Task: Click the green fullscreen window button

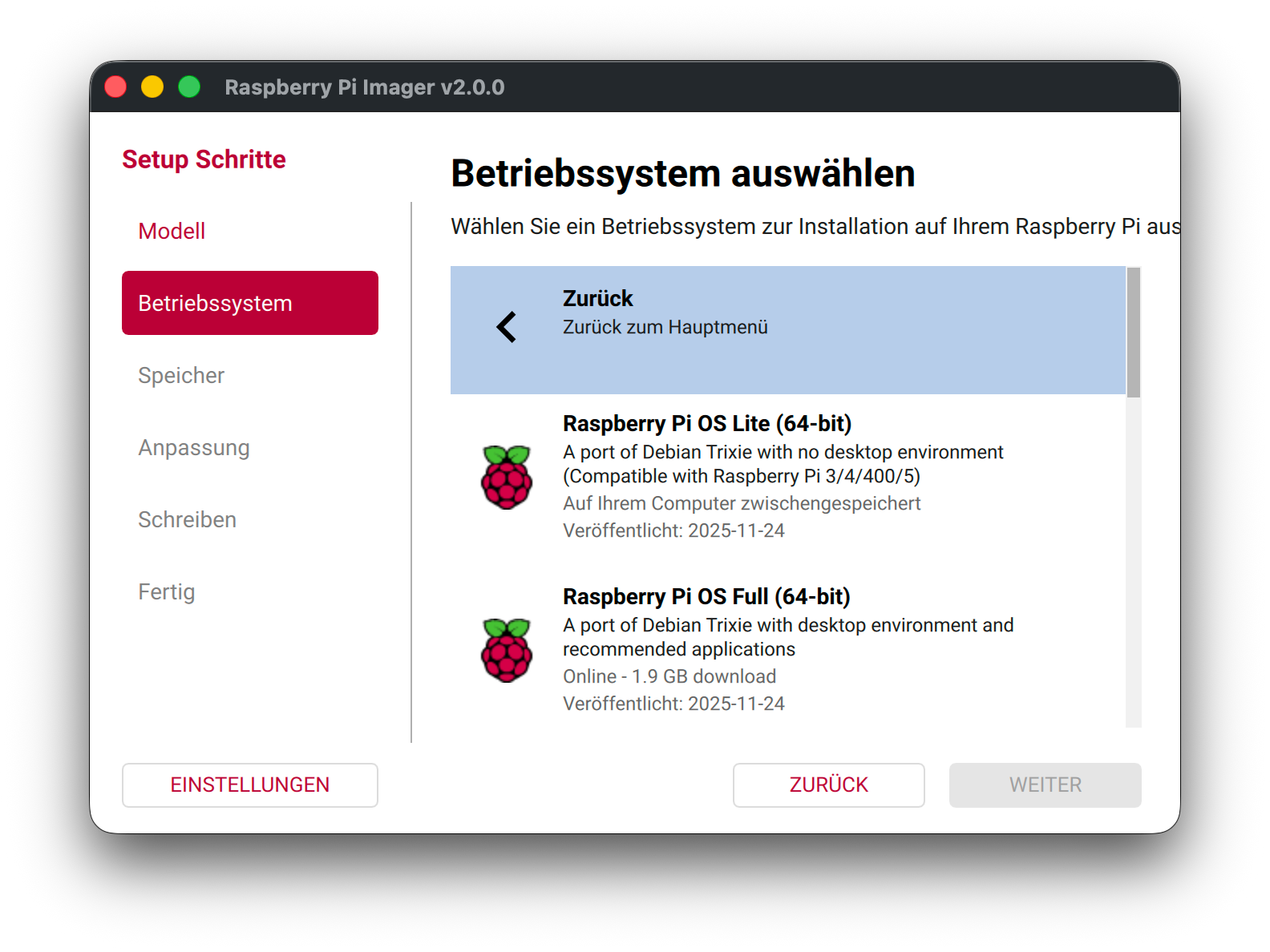Action: (x=189, y=87)
